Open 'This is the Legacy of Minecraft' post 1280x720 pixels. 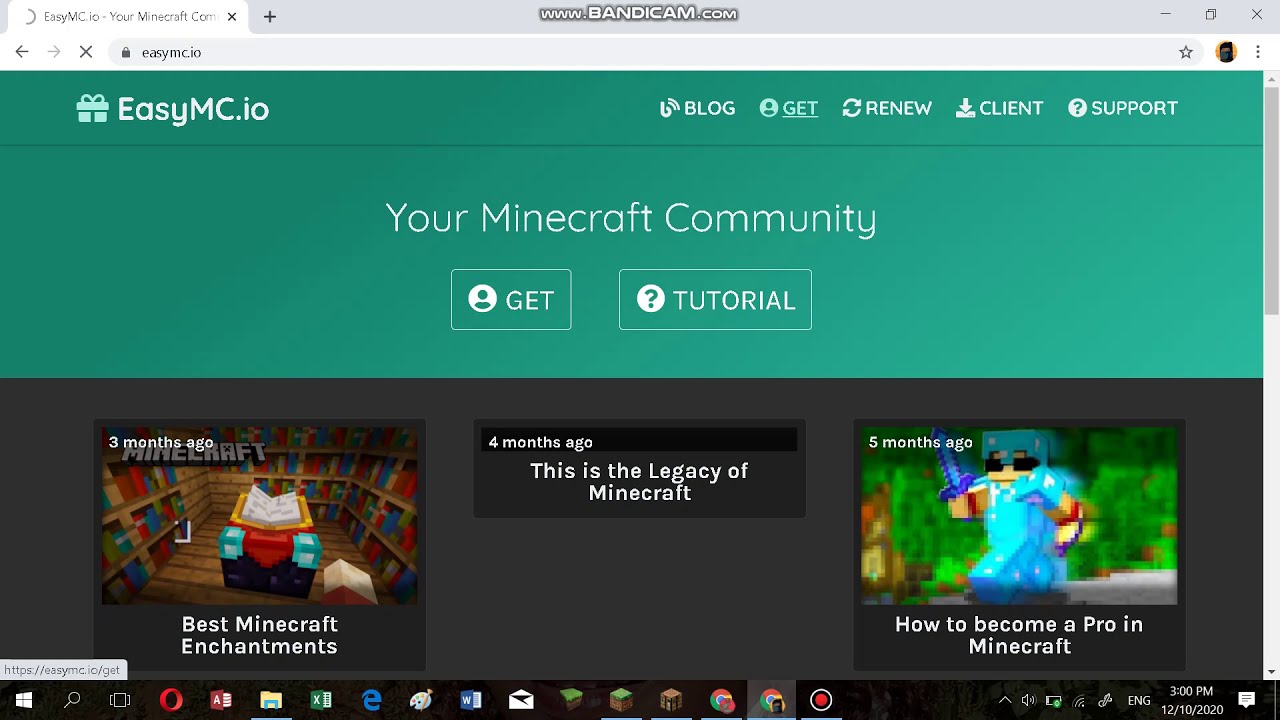(639, 481)
